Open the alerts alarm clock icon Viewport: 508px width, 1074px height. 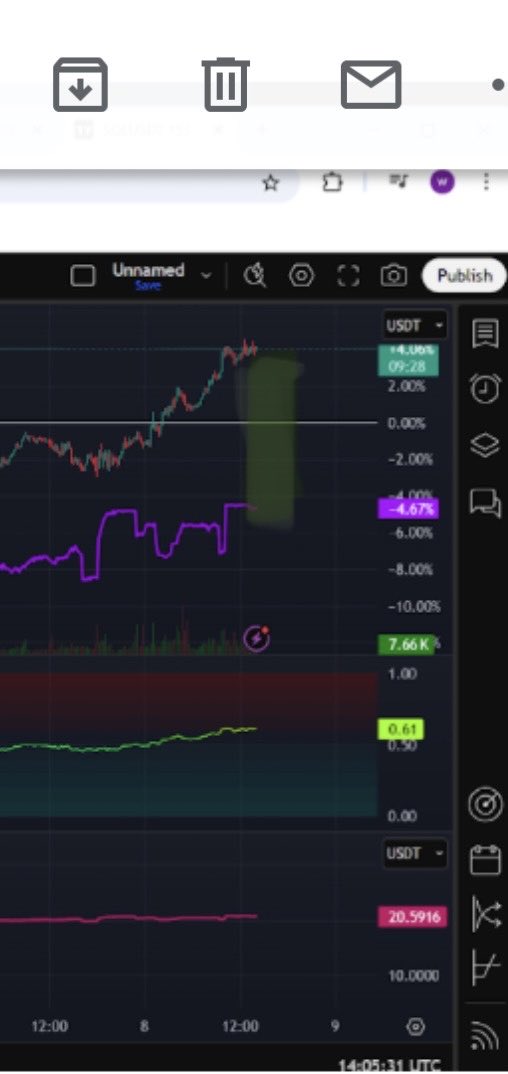485,388
